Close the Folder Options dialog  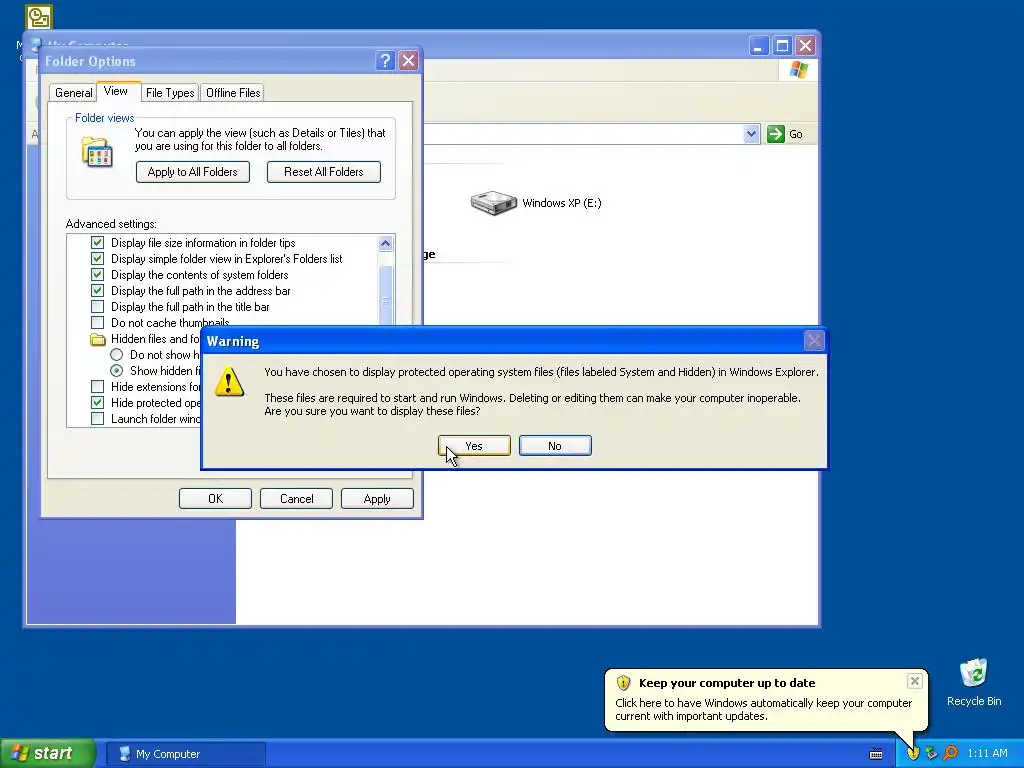[408, 61]
